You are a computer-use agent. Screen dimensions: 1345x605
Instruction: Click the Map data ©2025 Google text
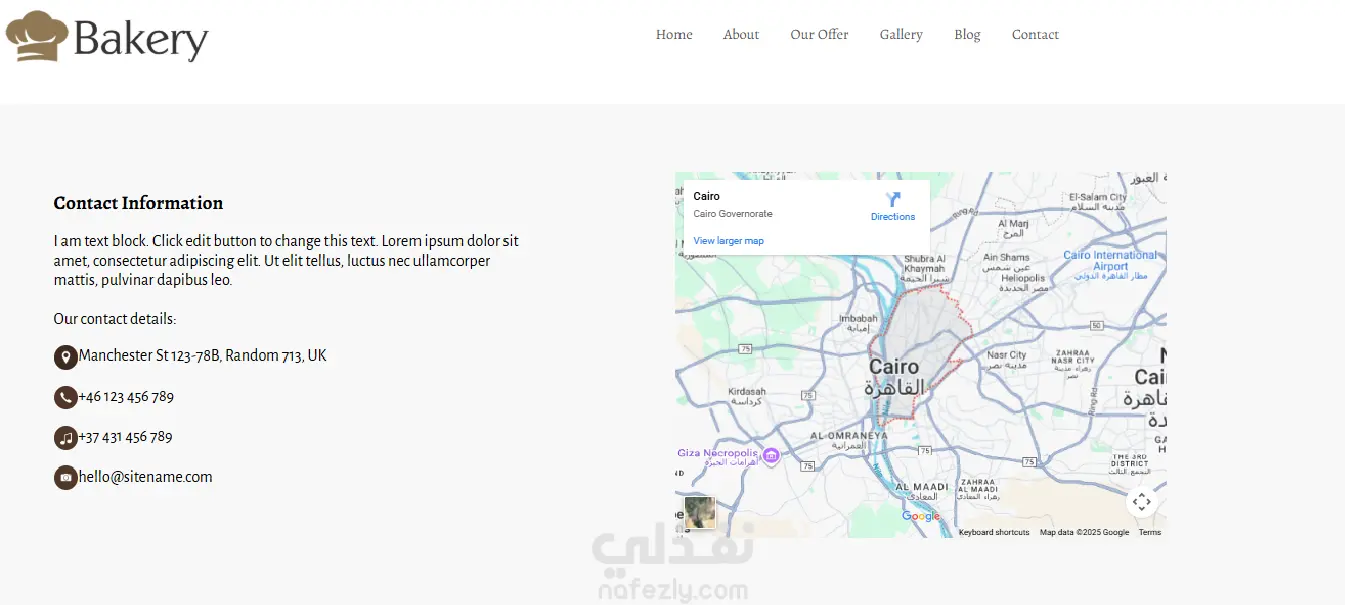(1084, 532)
